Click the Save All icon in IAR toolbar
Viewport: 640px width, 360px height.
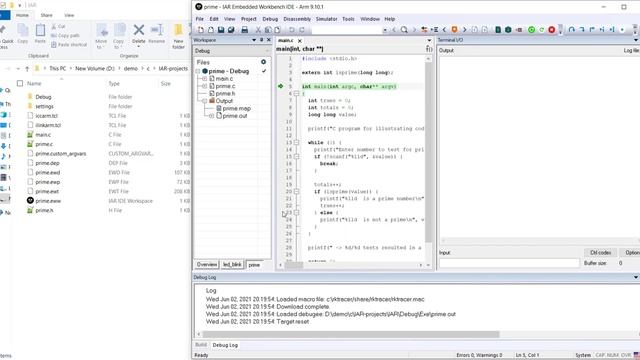click(231, 30)
